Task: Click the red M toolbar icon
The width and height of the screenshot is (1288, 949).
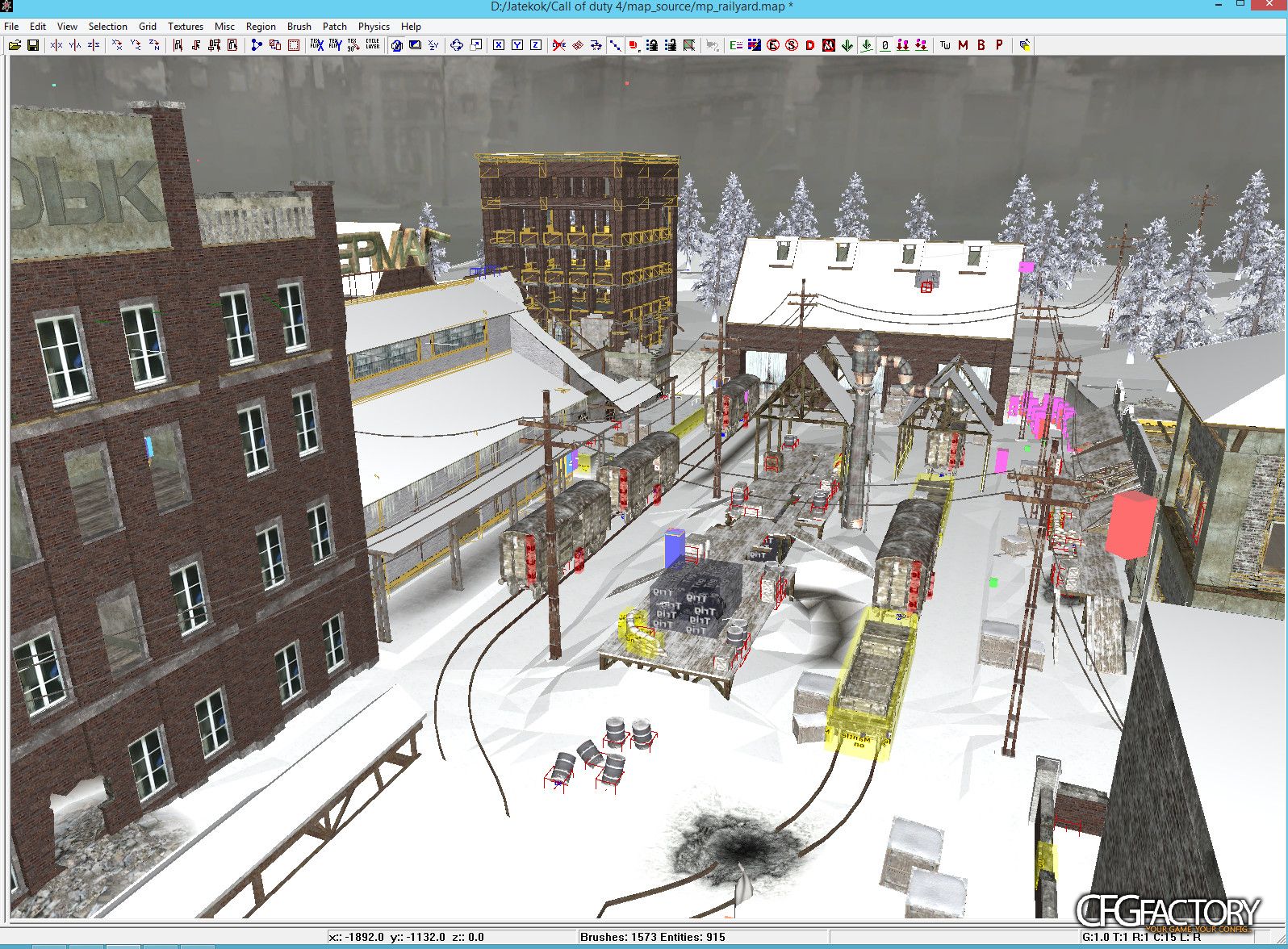Action: tap(963, 45)
